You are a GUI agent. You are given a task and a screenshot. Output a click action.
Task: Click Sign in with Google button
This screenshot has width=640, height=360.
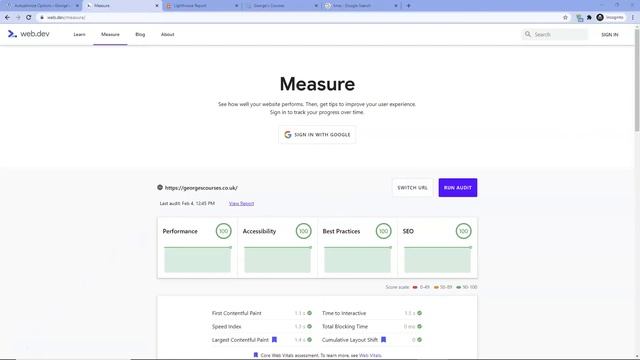(317, 135)
